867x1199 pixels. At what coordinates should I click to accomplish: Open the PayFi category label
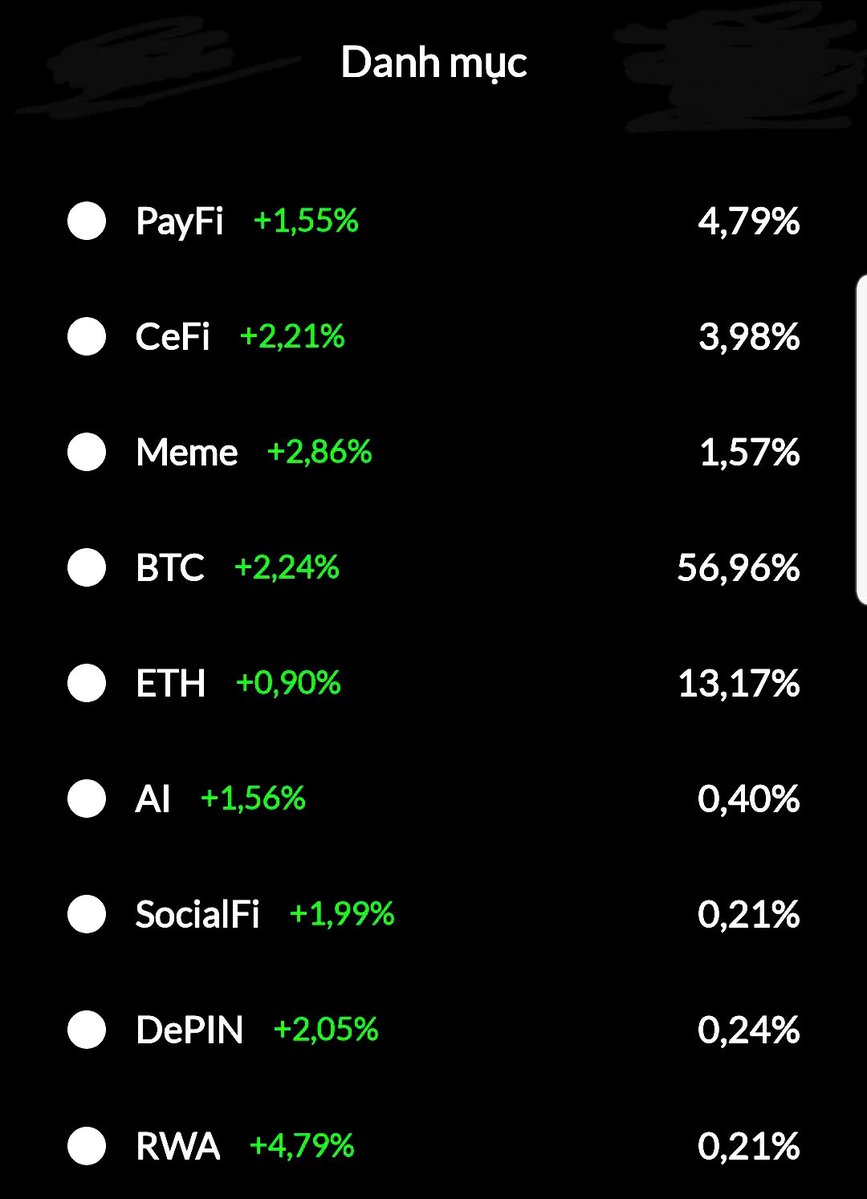point(180,222)
